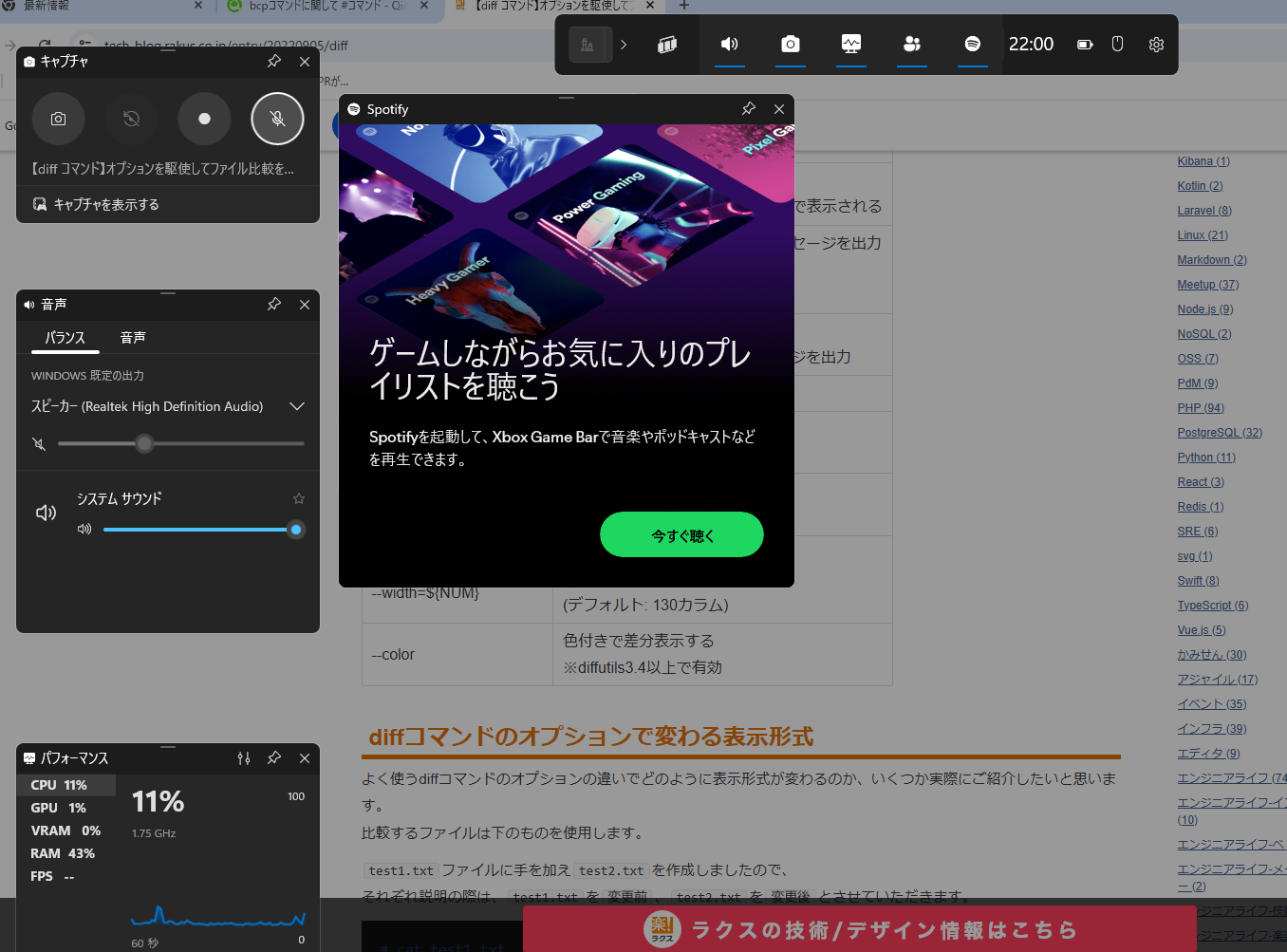Open the Swift (8) category link
The height and width of the screenshot is (952, 1287).
tap(1198, 581)
